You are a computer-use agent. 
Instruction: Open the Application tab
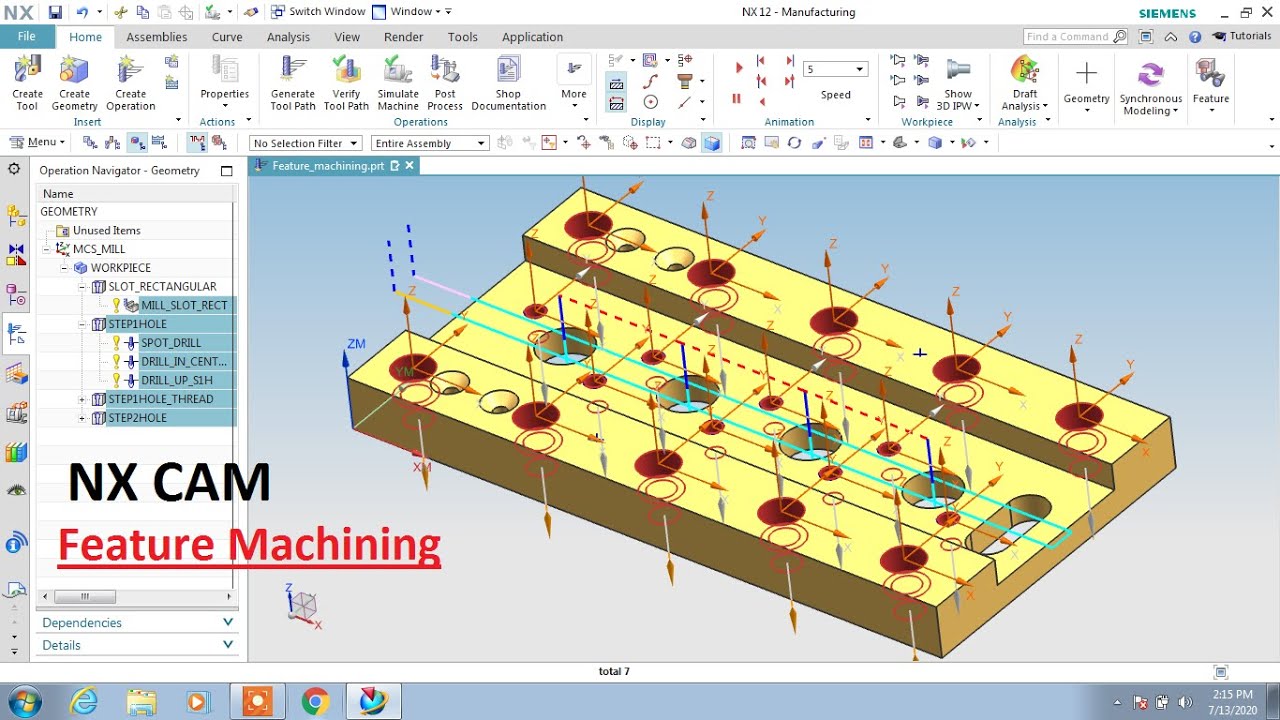coord(532,37)
